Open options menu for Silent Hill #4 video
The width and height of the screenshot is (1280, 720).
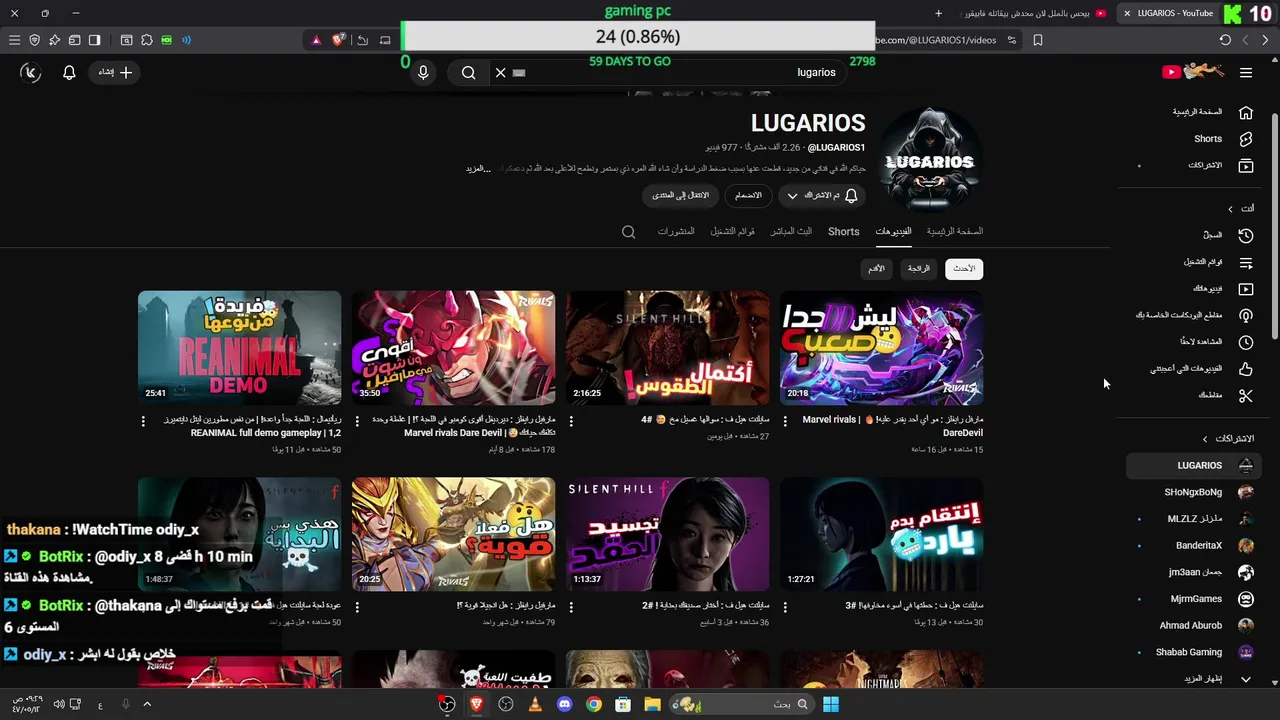click(571, 422)
